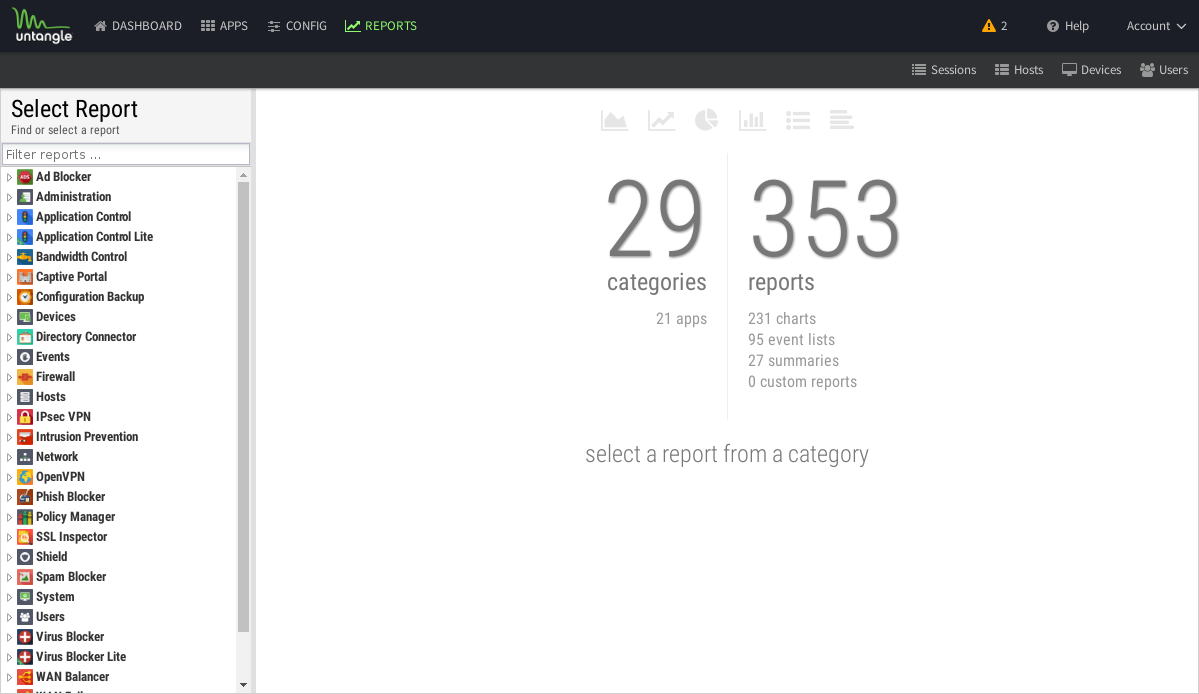This screenshot has width=1199, height=694.
Task: Open the Config menu
Action: (x=297, y=26)
